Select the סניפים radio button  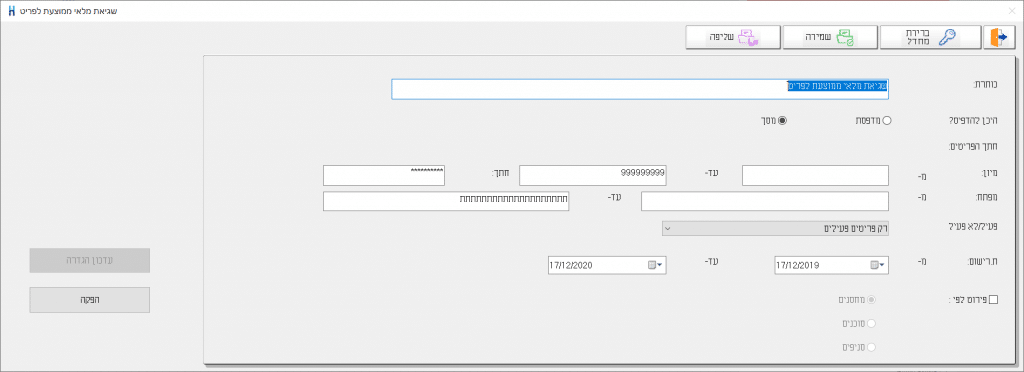click(x=871, y=347)
